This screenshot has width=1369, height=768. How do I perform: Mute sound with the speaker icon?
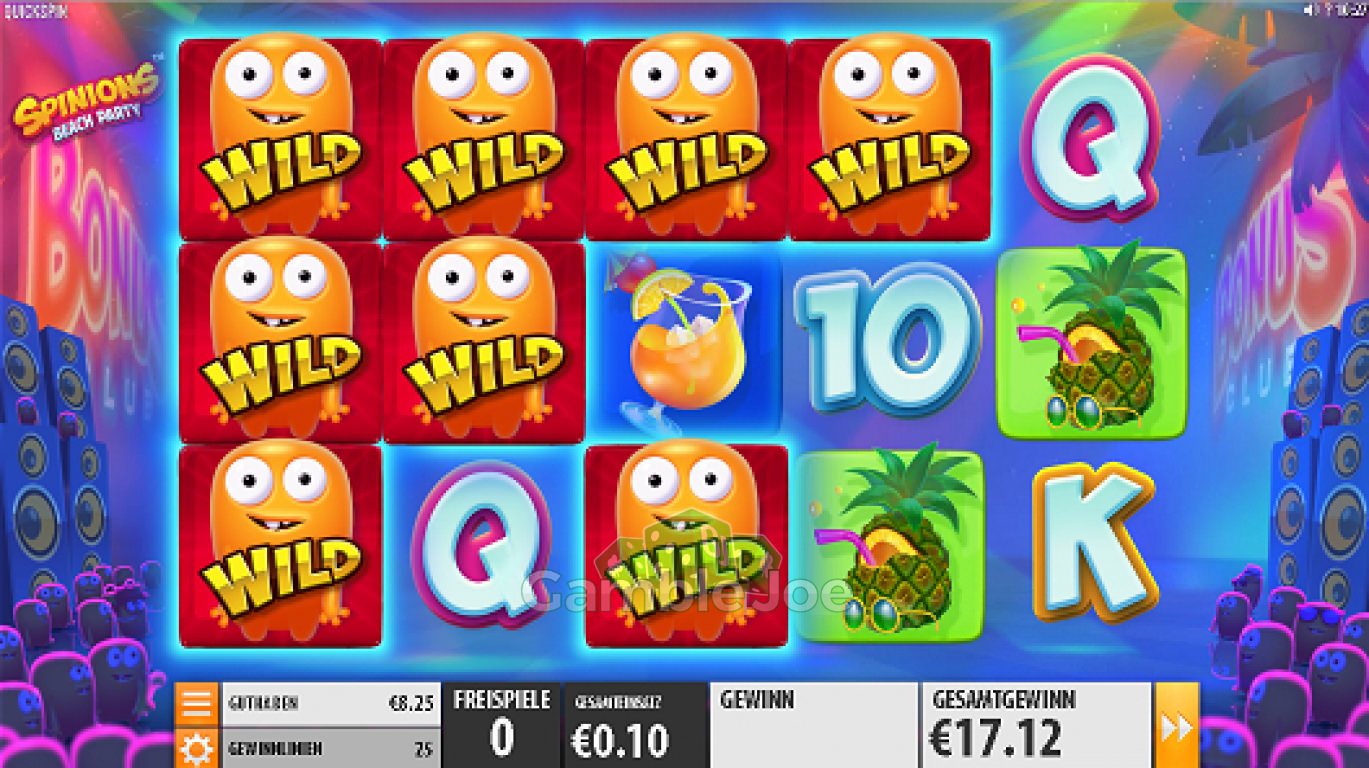pos(1311,9)
